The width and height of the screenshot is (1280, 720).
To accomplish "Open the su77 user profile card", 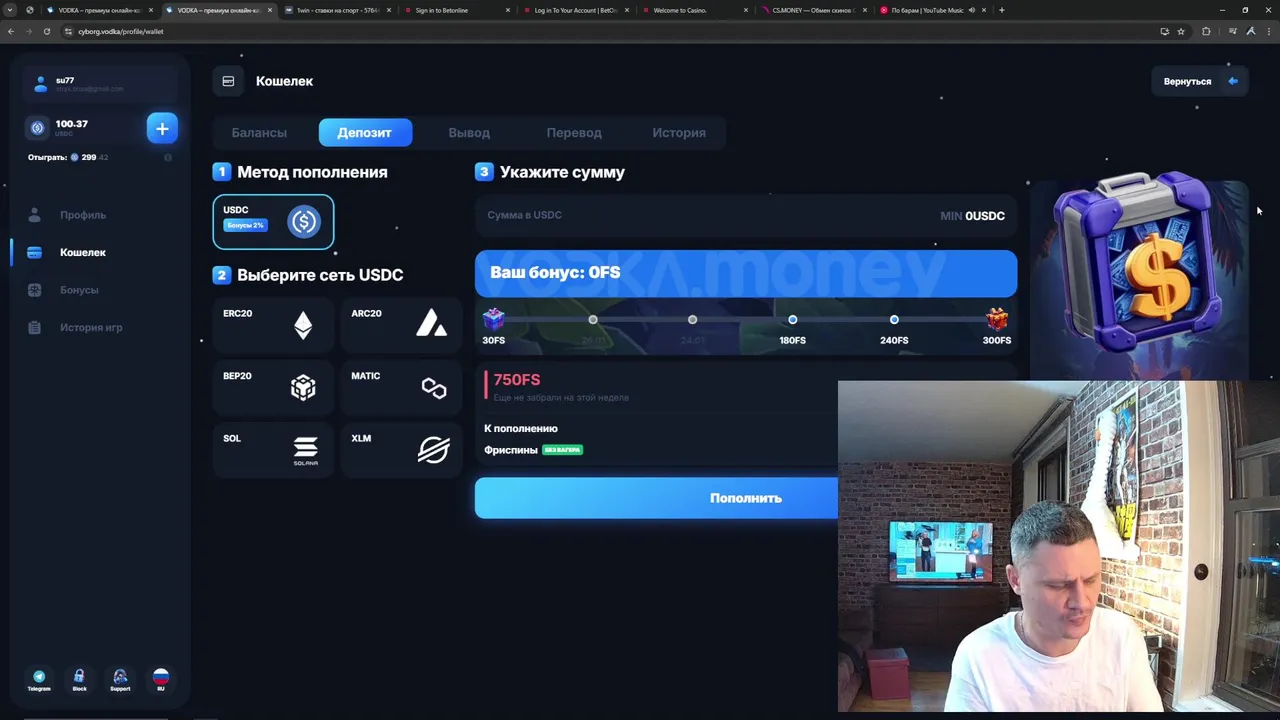I will click(x=100, y=84).
